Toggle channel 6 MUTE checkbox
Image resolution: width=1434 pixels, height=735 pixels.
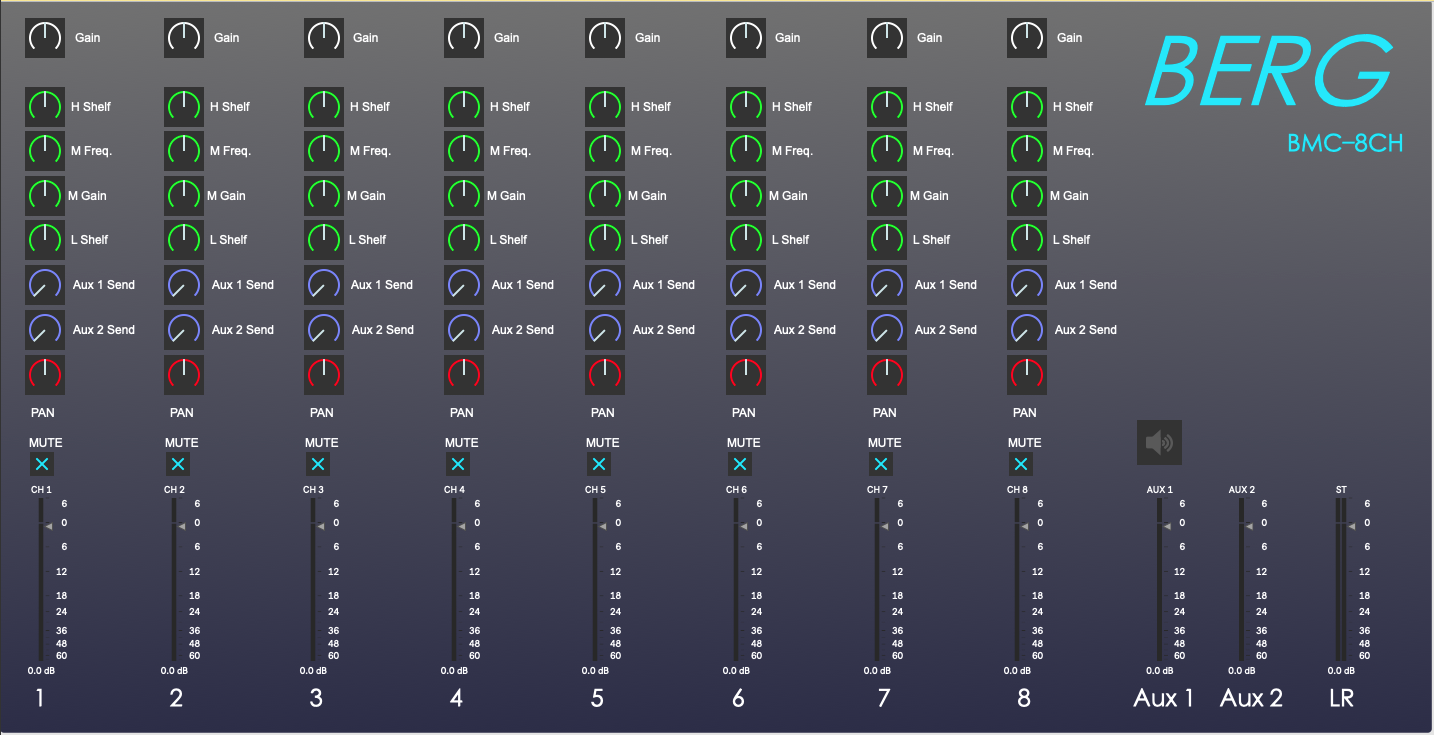(739, 464)
